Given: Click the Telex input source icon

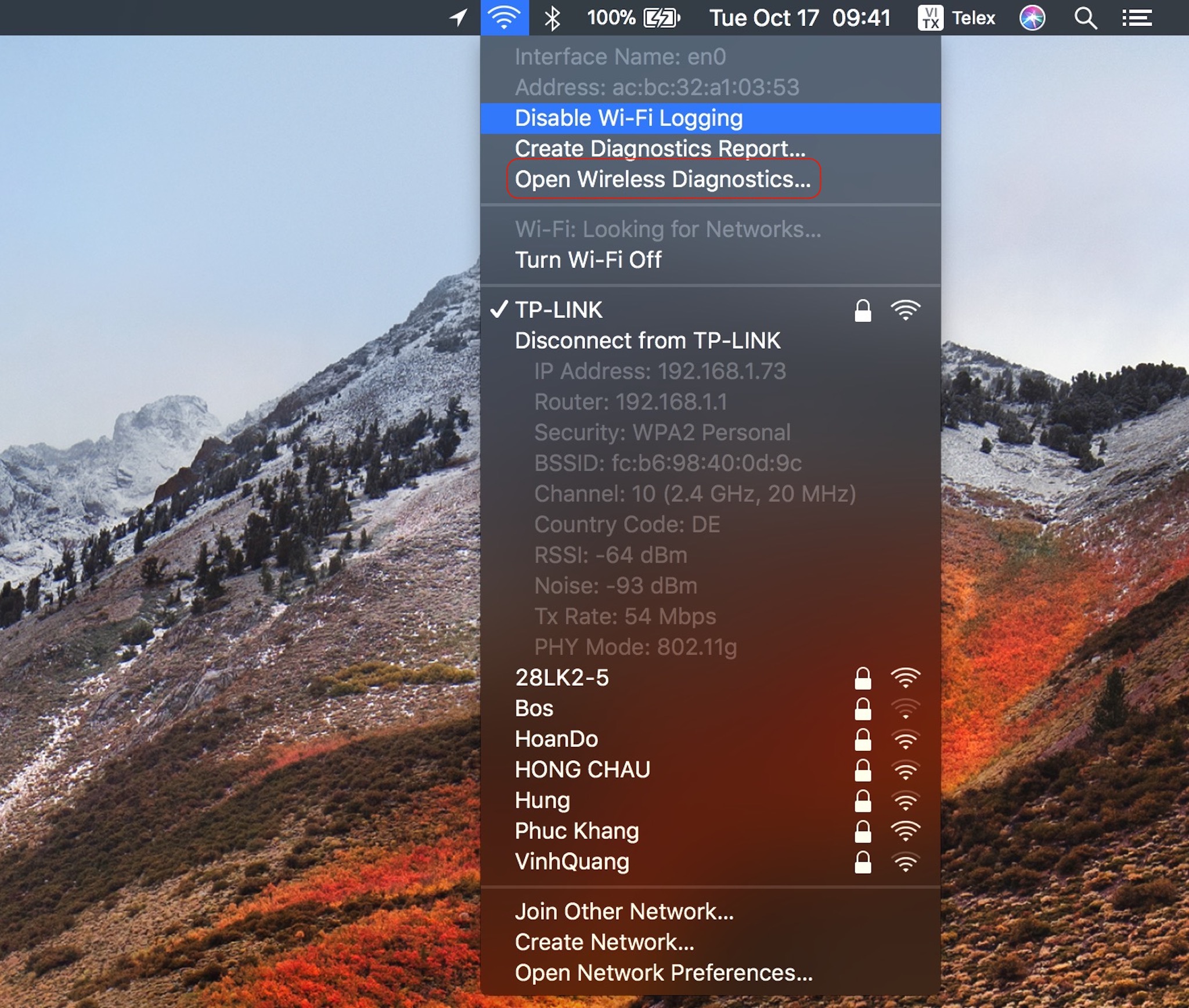Looking at the screenshot, I should 930,18.
